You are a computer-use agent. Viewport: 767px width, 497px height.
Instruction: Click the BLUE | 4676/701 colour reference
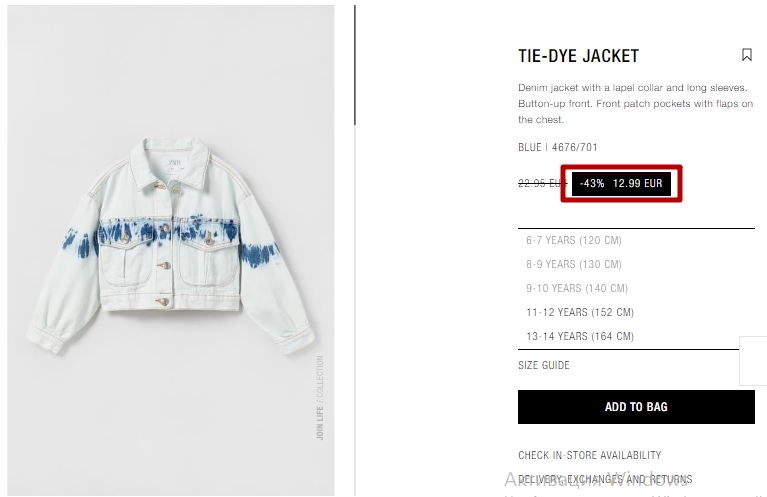558,147
